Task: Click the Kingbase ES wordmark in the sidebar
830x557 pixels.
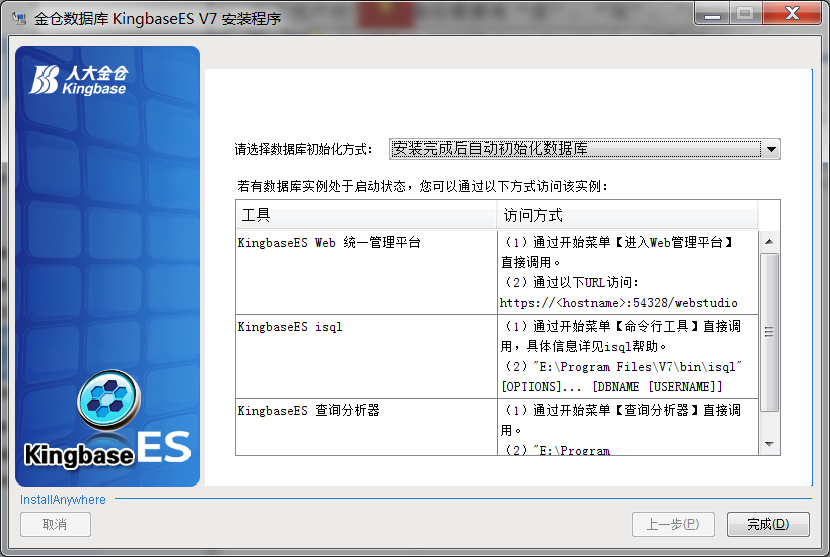Action: point(107,449)
